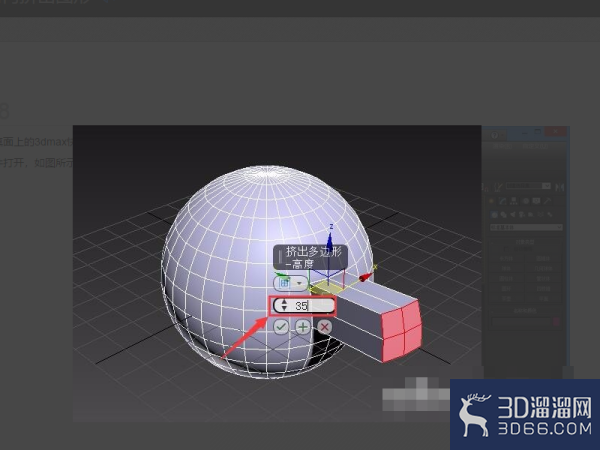The image size is (600, 450).
Task: Open the help question mark icon
Action: point(494,135)
